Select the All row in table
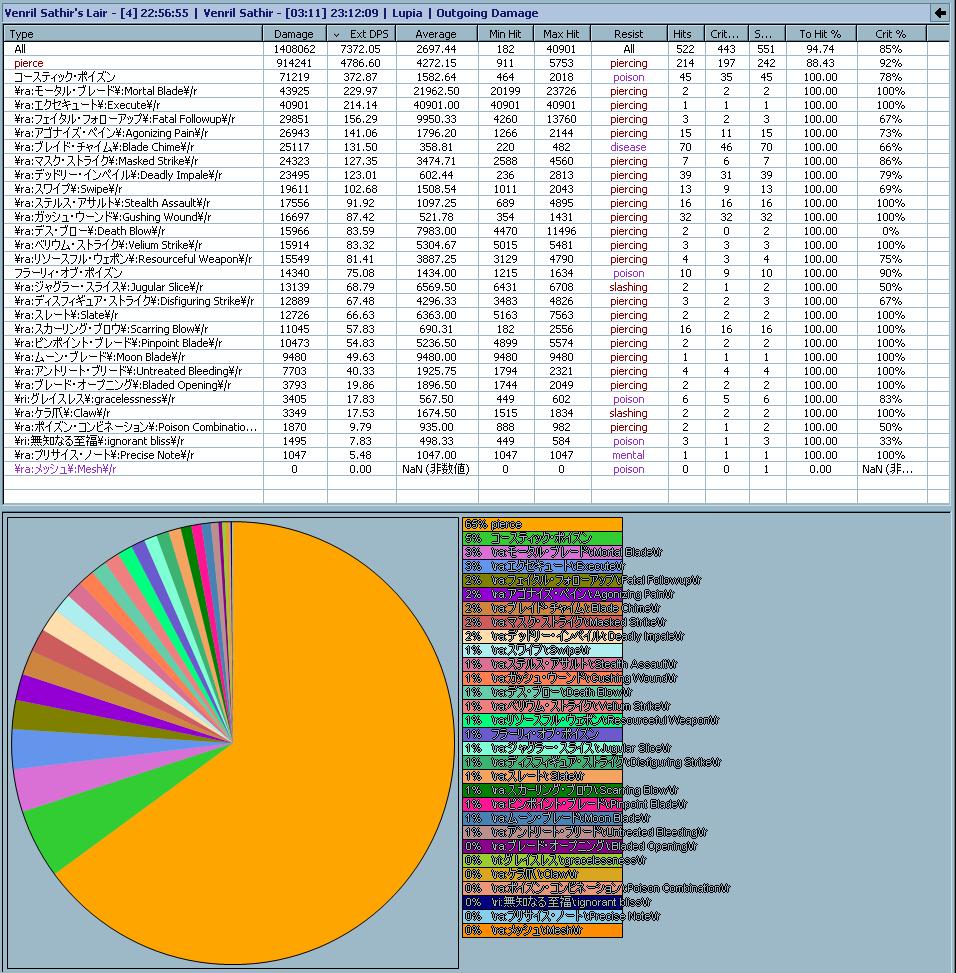 coord(476,49)
